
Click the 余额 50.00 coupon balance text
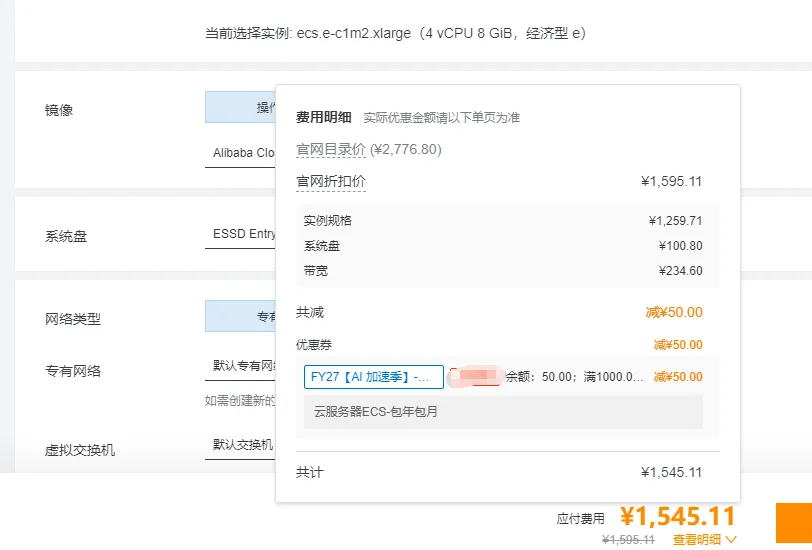[x=574, y=377]
